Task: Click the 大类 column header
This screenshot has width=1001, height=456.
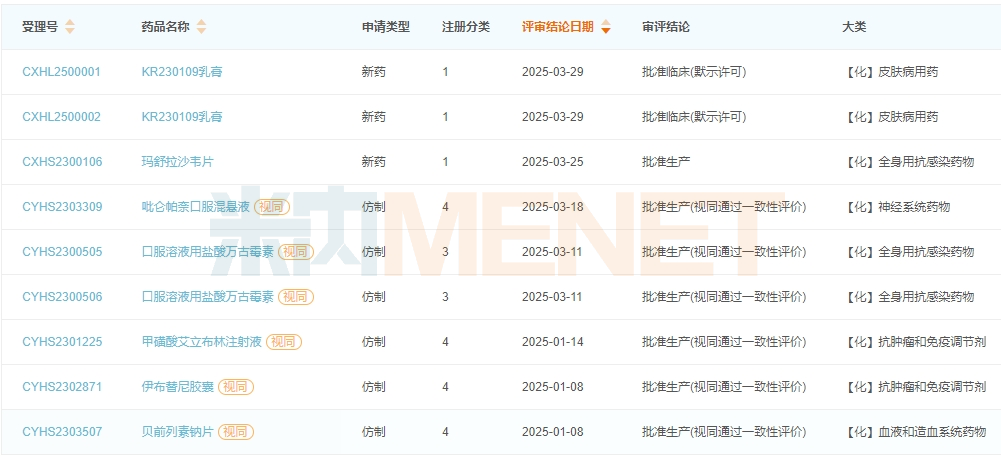Action: pos(854,27)
